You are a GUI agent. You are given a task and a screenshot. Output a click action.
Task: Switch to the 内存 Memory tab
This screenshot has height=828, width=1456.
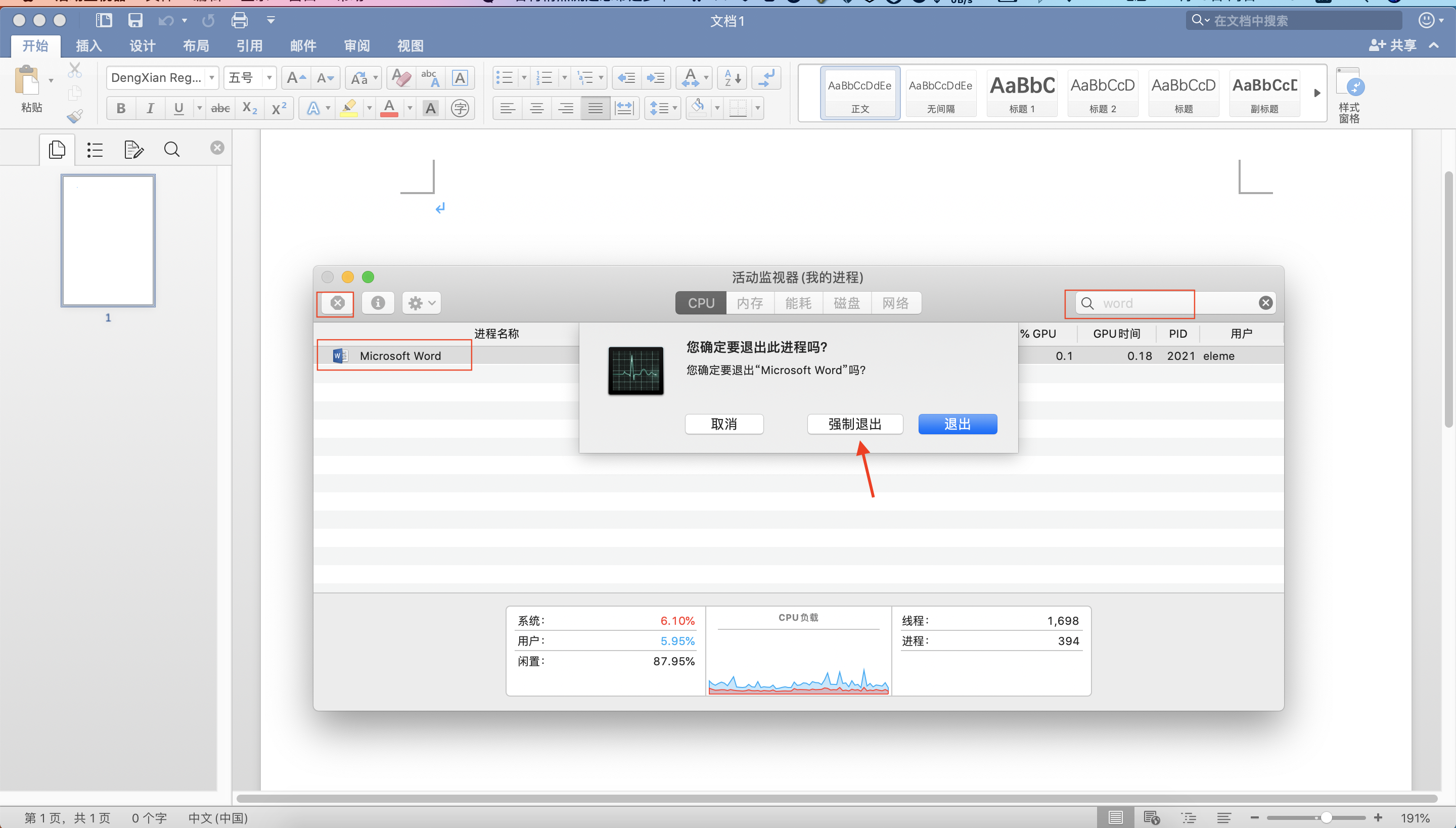pyautogui.click(x=750, y=302)
